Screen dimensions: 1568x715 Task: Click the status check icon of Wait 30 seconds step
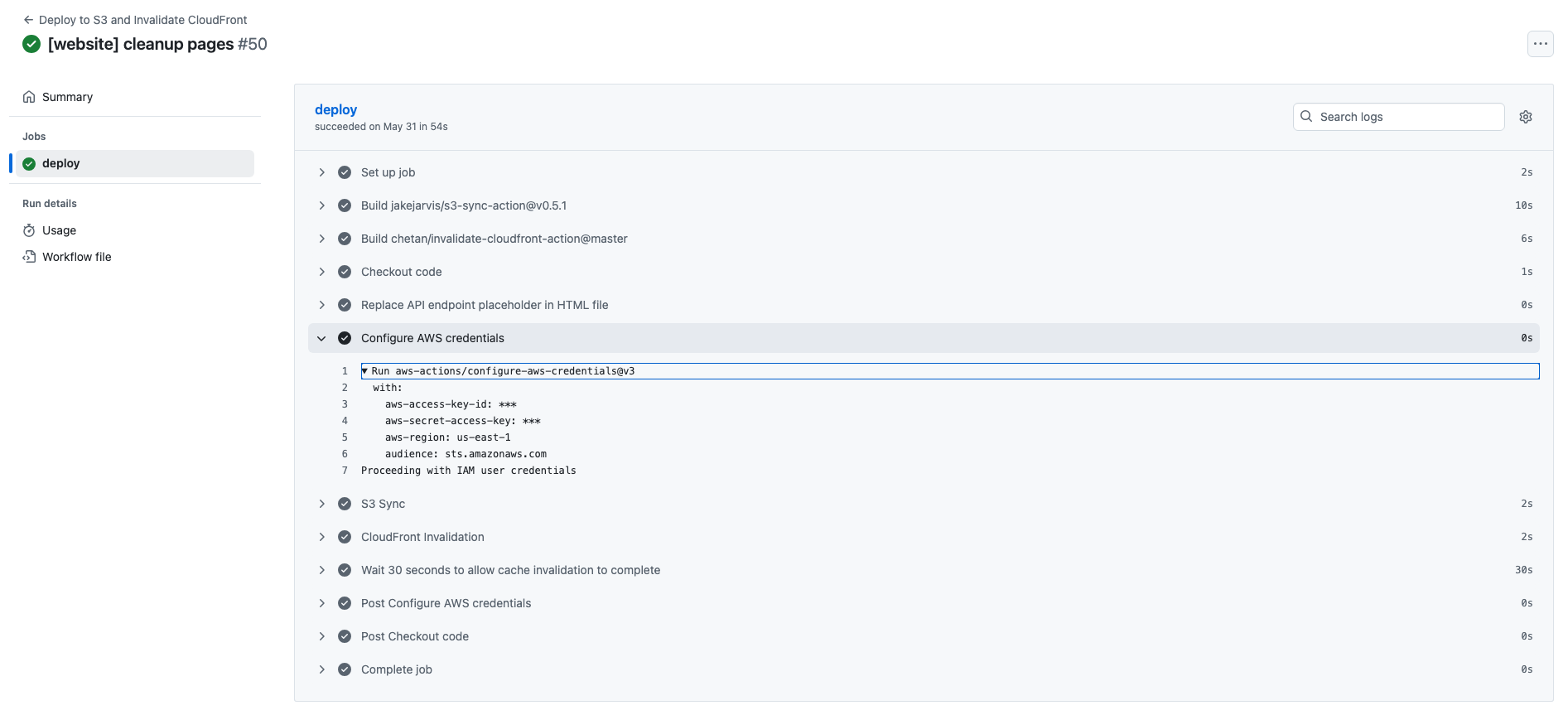[x=345, y=570]
